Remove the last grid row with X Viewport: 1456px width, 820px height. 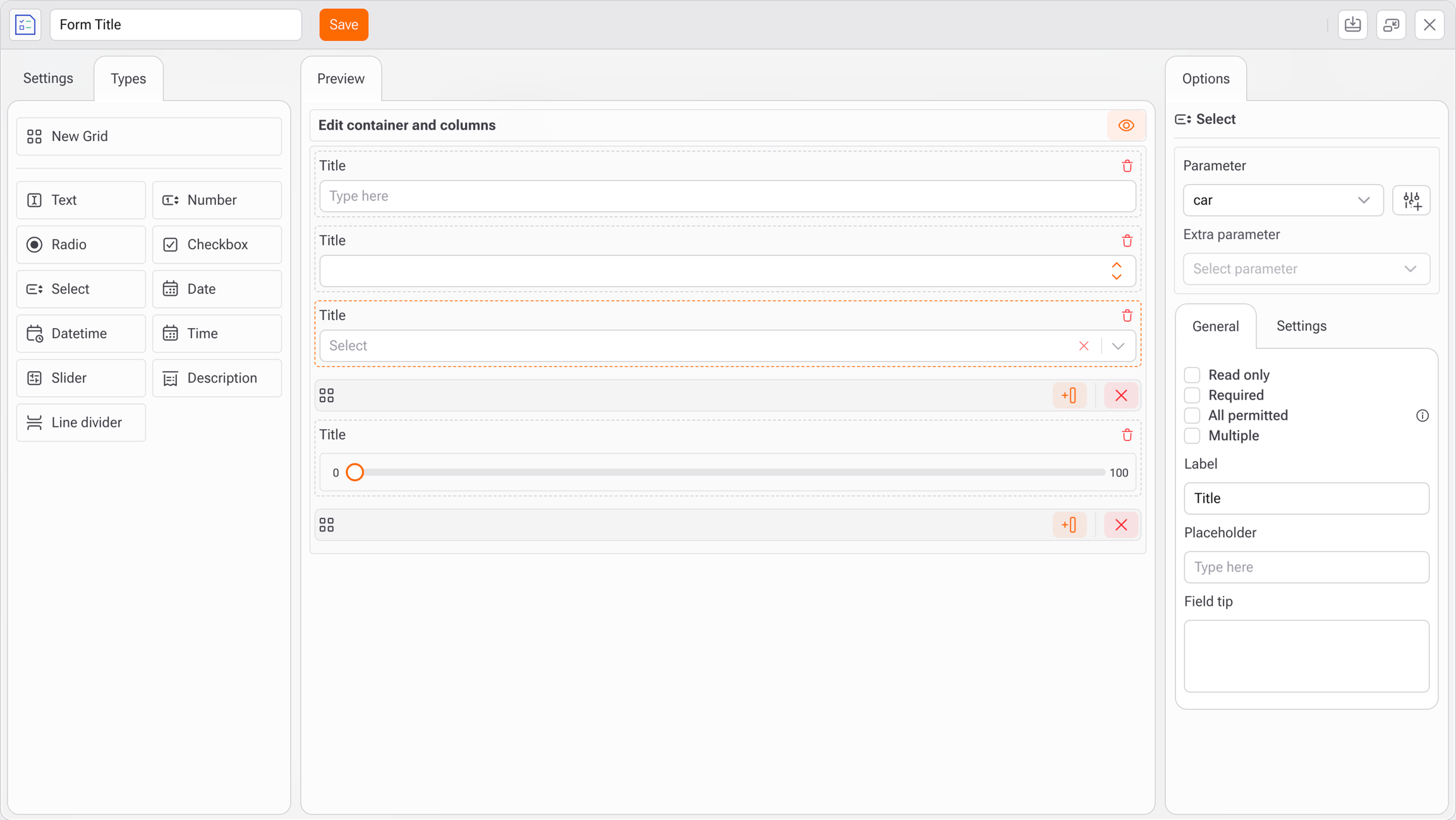pos(1121,525)
